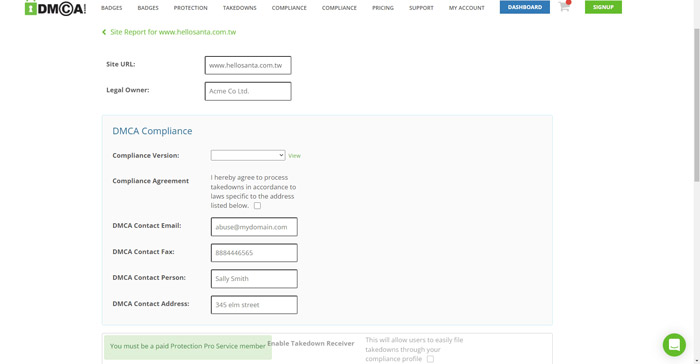Screen dimensions: 700x364
Task: Open the MY ACCOUNT menu
Action: [x=467, y=8]
